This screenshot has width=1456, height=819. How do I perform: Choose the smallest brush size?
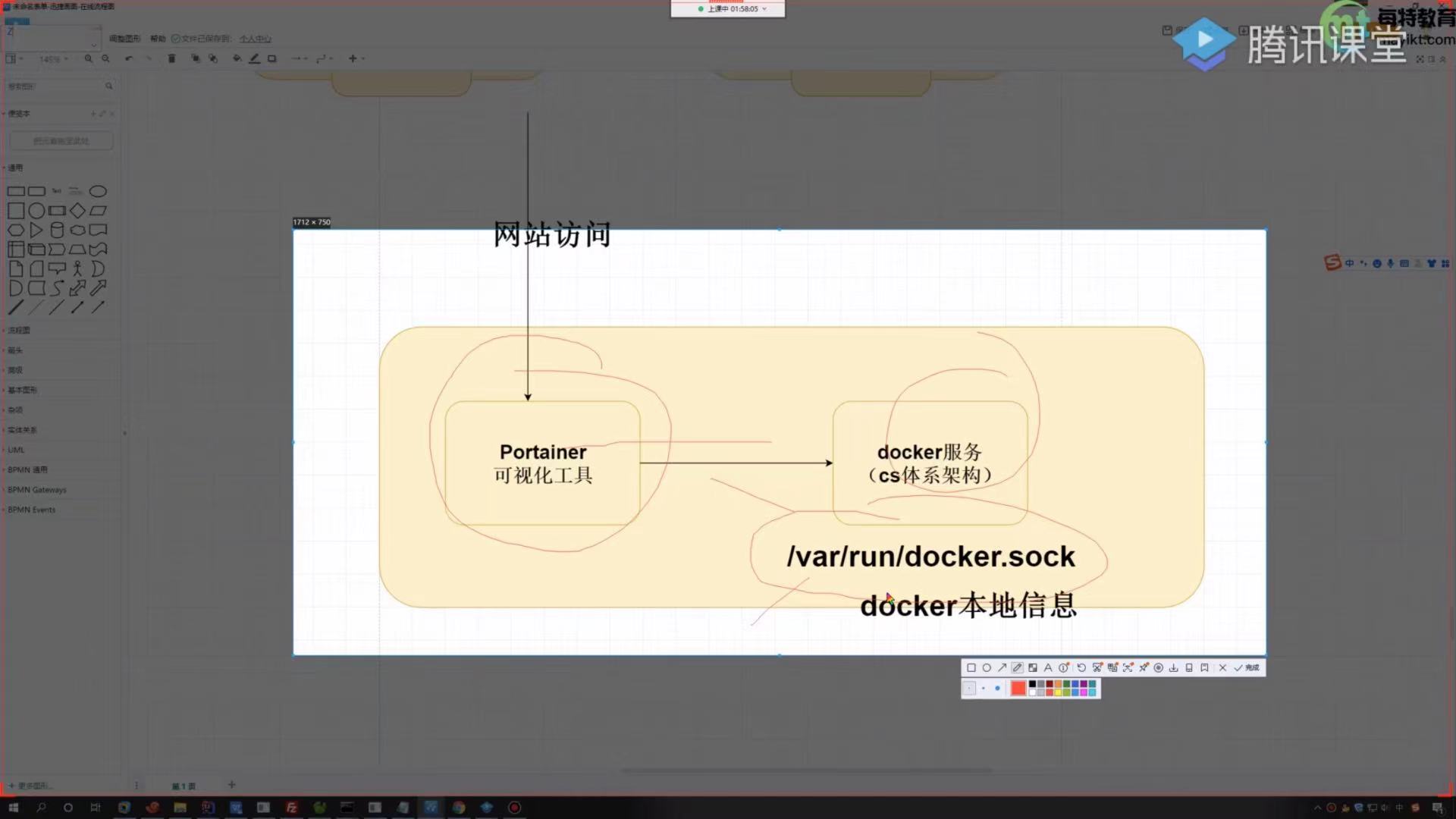[x=969, y=688]
